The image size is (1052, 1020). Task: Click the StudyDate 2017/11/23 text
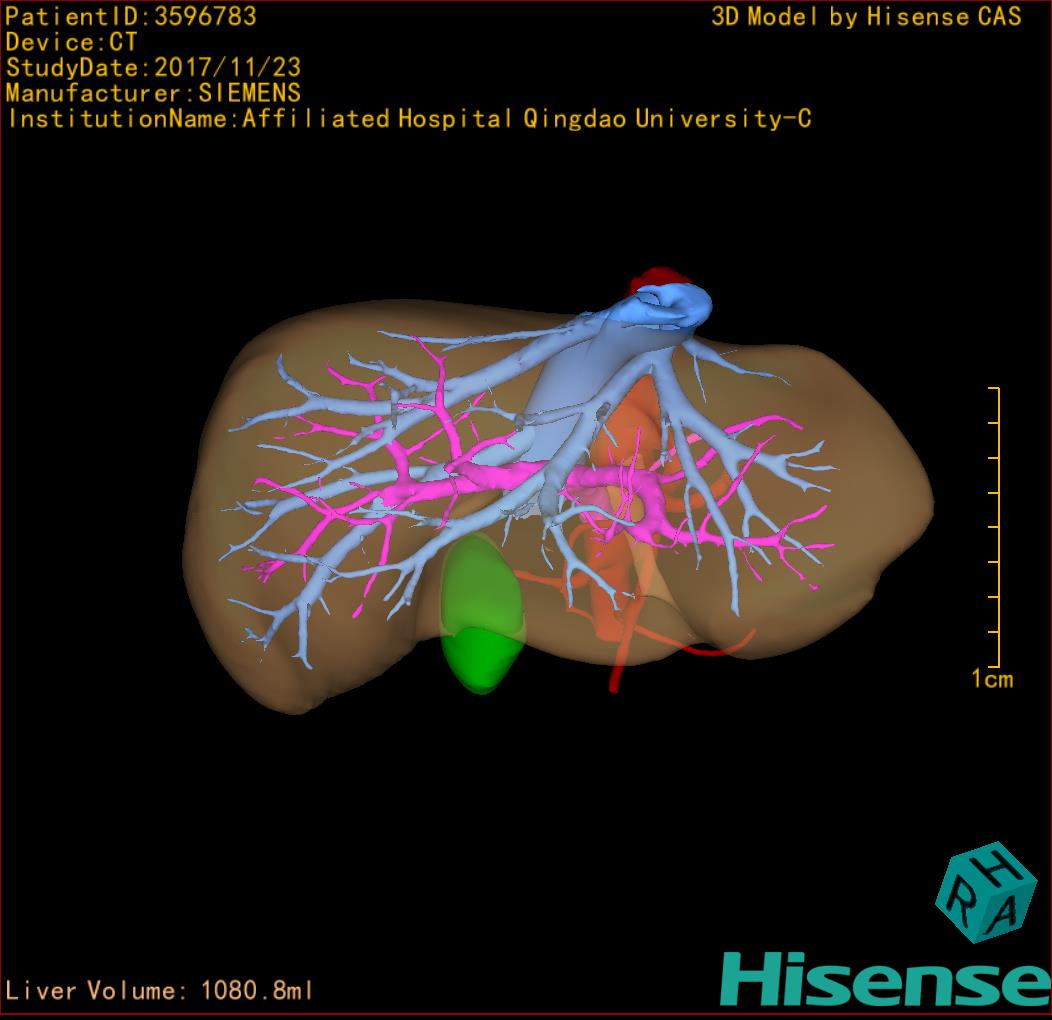(x=153, y=68)
